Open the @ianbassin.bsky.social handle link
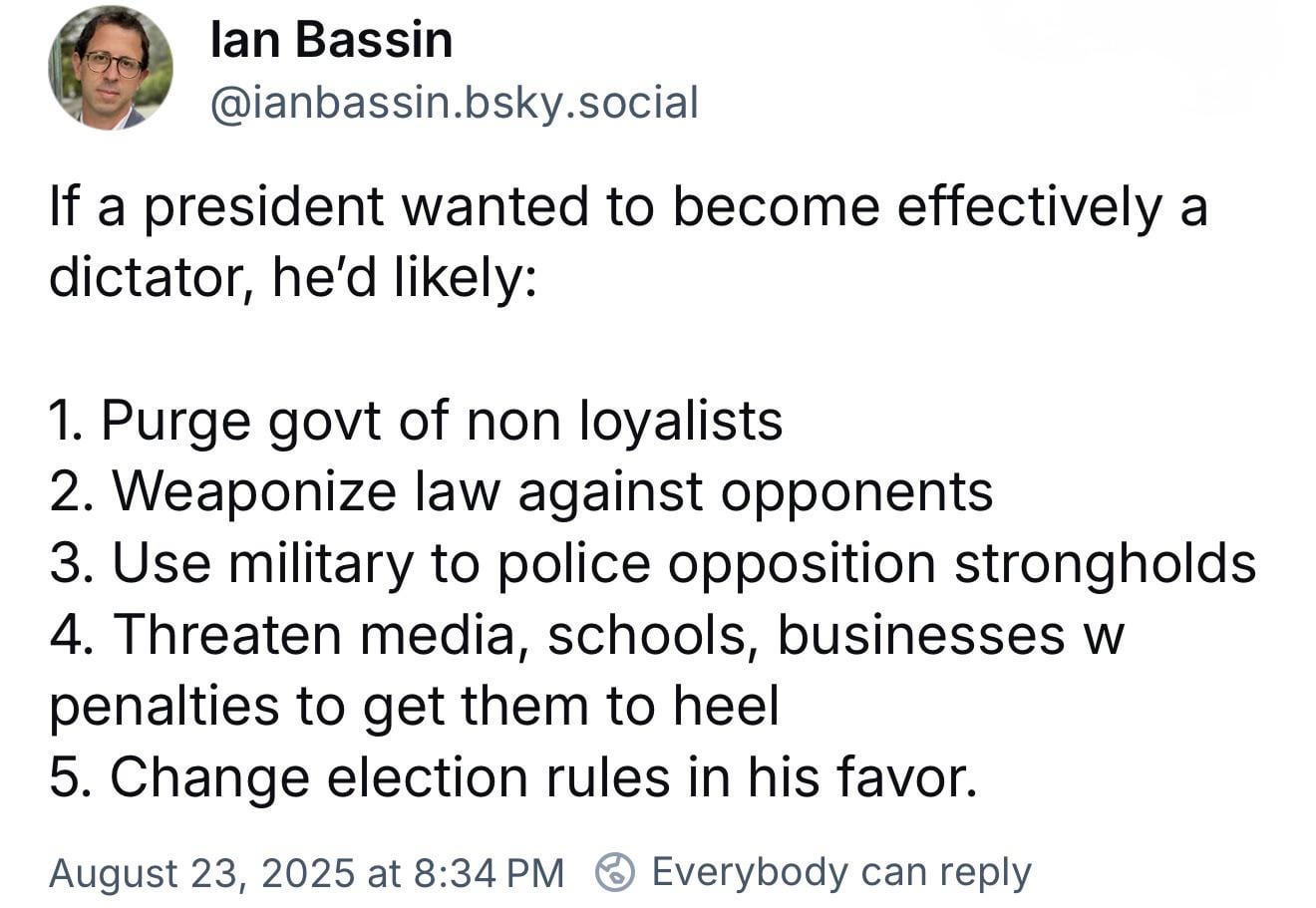 pos(455,103)
